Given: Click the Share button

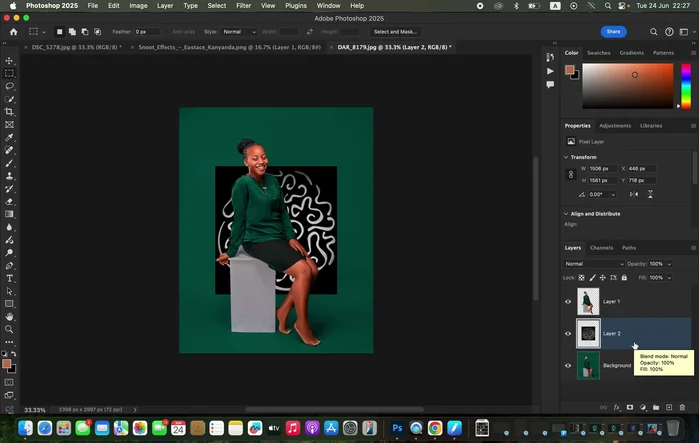Looking at the screenshot, I should coord(613,31).
